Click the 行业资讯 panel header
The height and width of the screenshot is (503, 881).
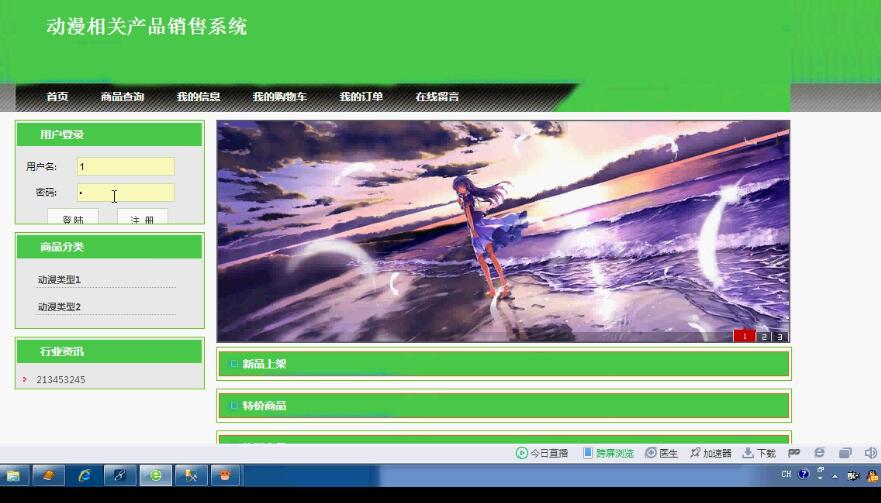pos(110,351)
